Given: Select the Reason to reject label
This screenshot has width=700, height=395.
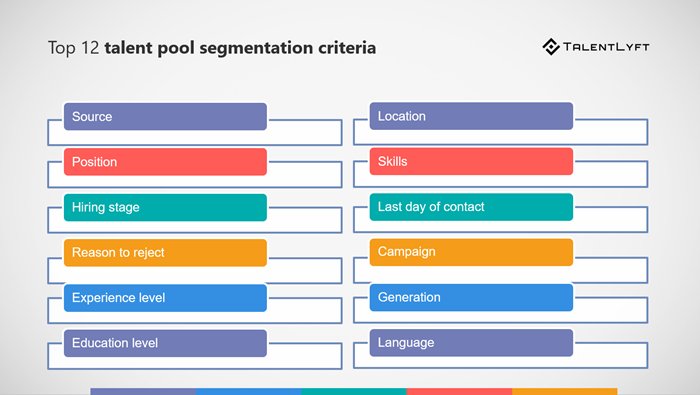Looking at the screenshot, I should 165,253.
